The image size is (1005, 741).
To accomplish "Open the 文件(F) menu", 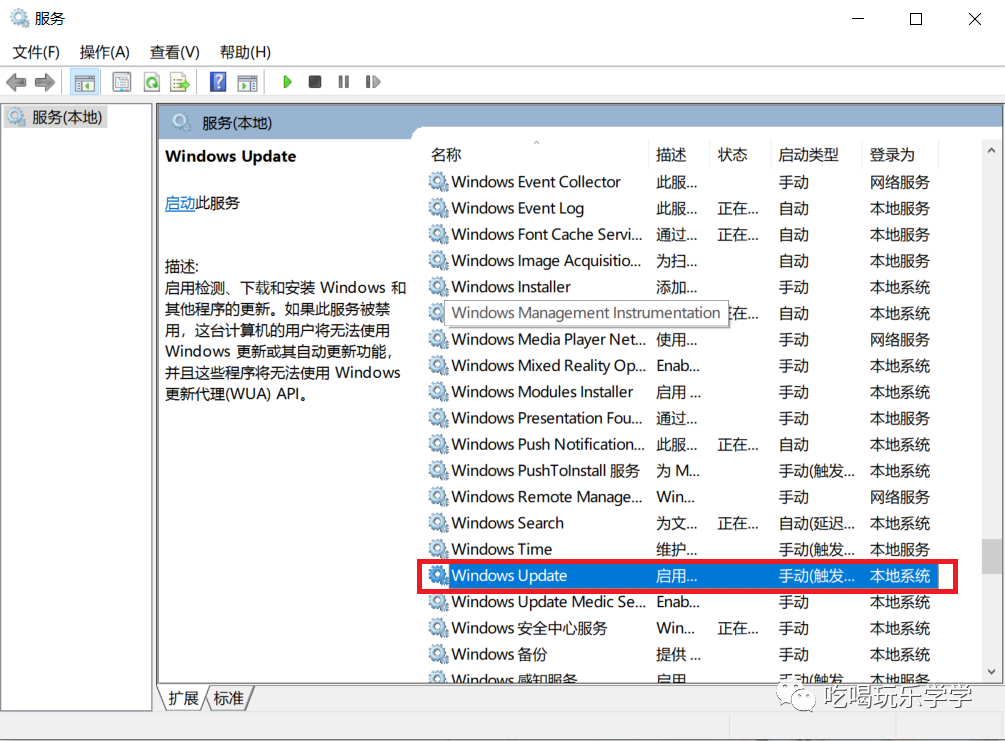I will pos(36,52).
